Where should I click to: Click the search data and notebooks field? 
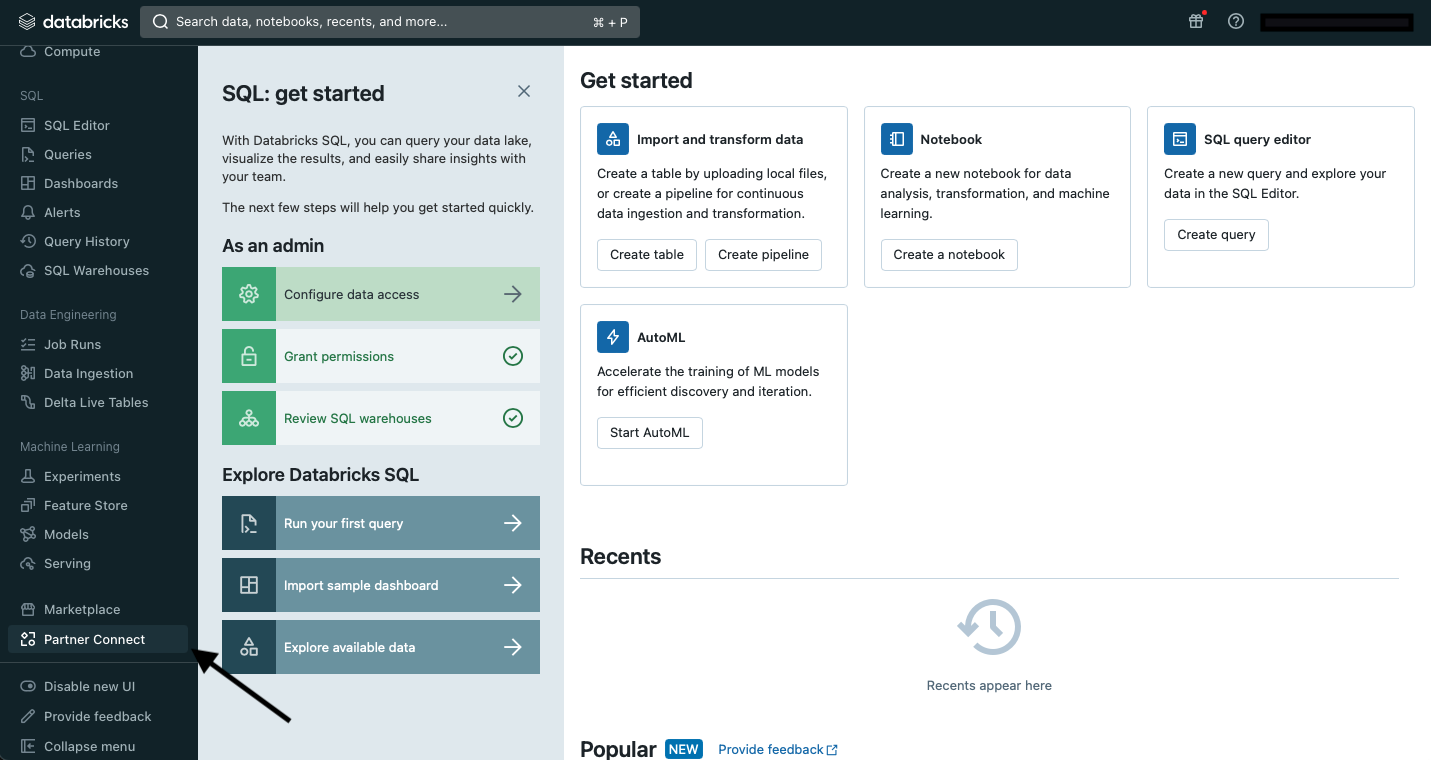pos(390,22)
